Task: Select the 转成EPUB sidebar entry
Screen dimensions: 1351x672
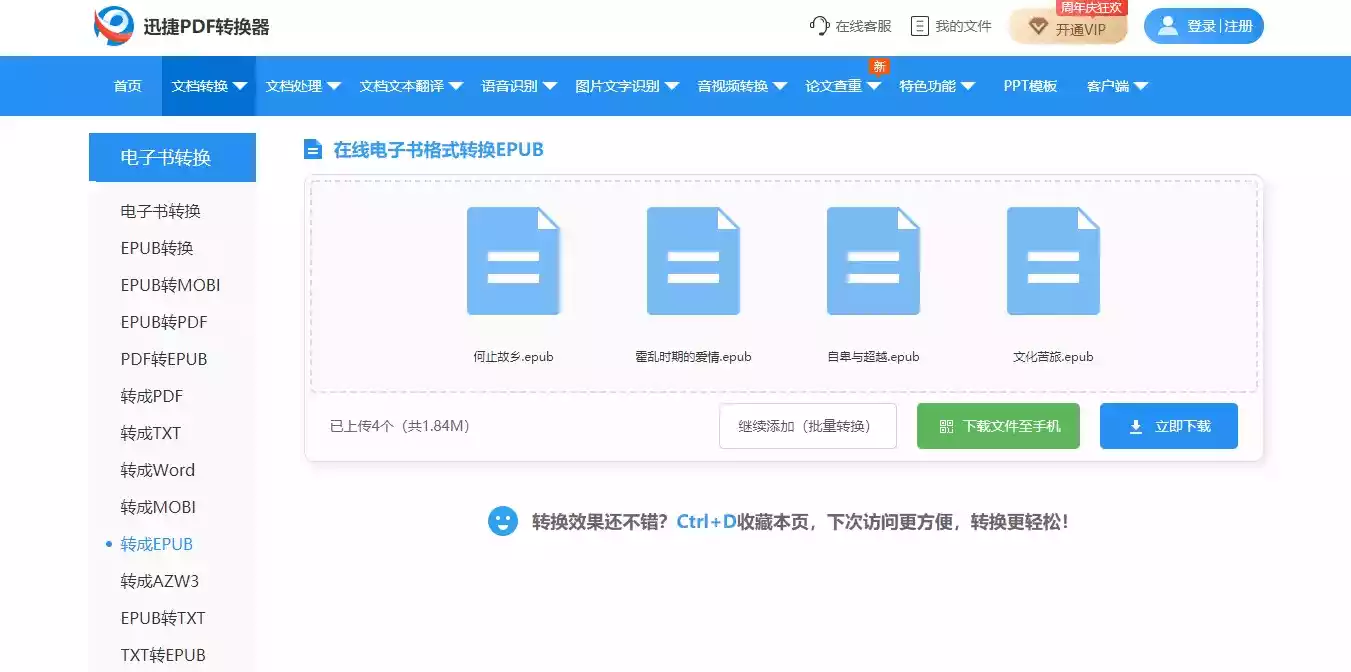Action: point(155,543)
